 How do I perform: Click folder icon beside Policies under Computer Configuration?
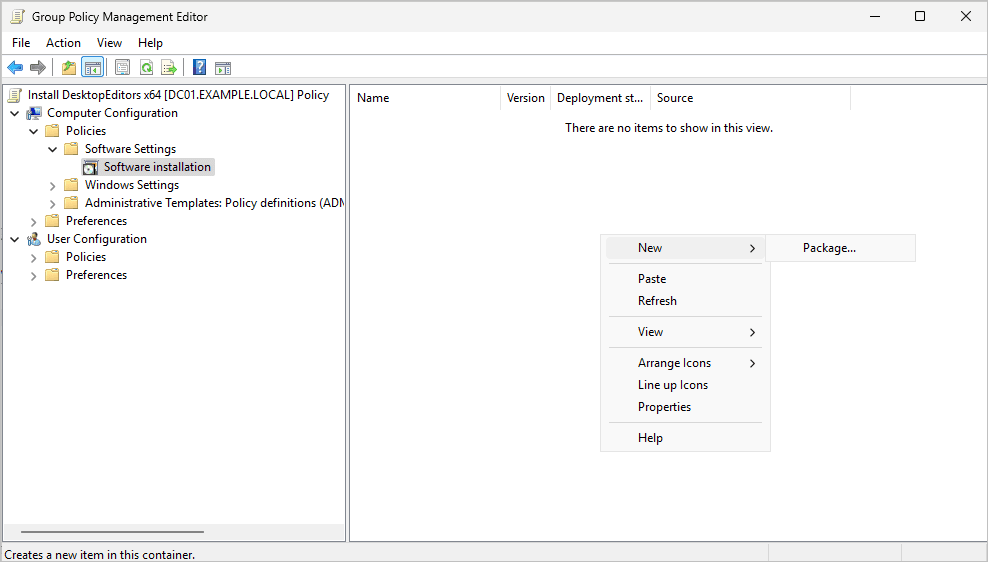pyautogui.click(x=52, y=131)
